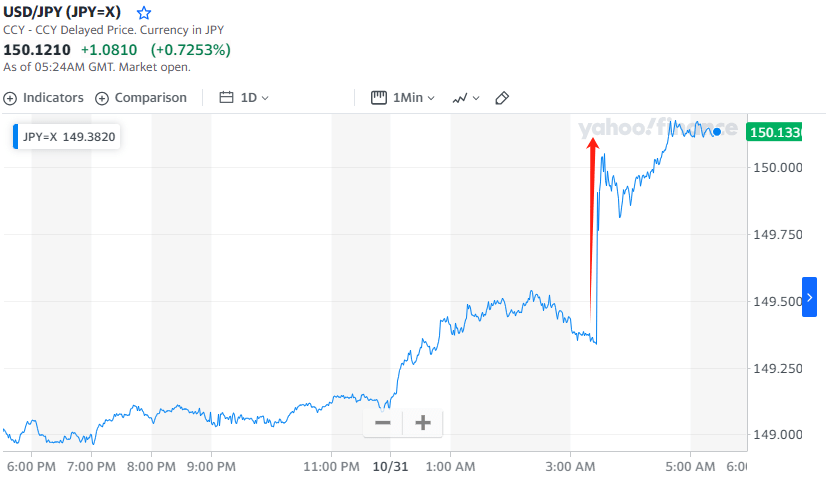Zoom out the chart with minus button
Screen dimensions: 826x477
pos(383,423)
